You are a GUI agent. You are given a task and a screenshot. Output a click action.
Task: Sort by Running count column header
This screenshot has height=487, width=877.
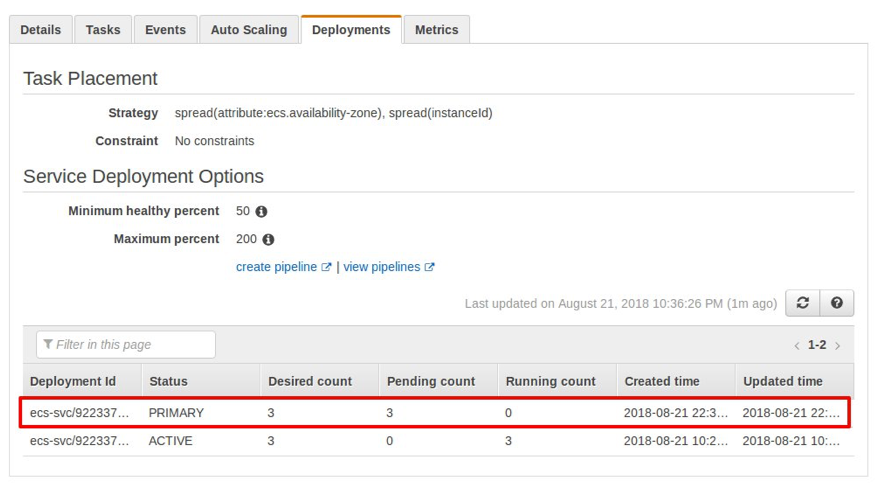pyautogui.click(x=550, y=381)
